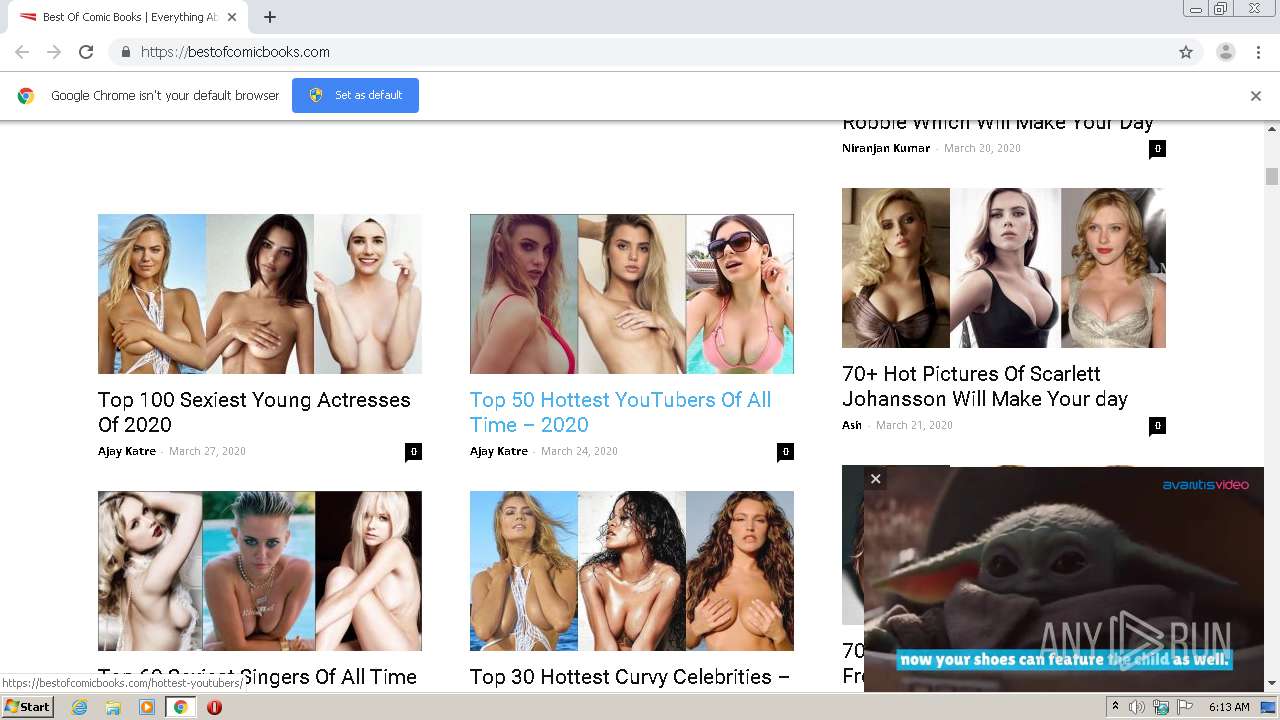Click comment count beside Niranjan Kumar byline
This screenshot has height=720, width=1280.
click(1157, 149)
